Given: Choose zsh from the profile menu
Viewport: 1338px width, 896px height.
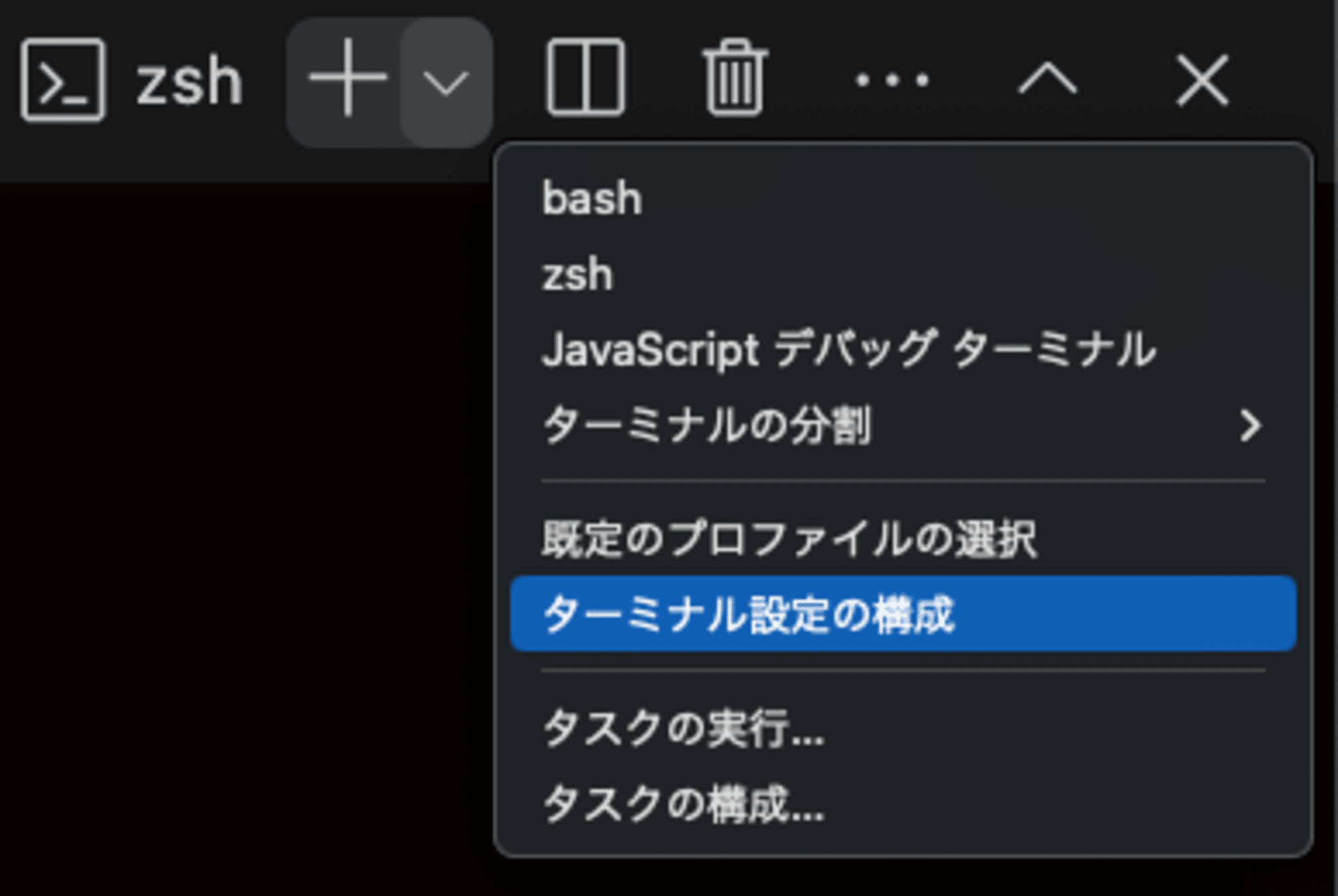Looking at the screenshot, I should (903, 274).
